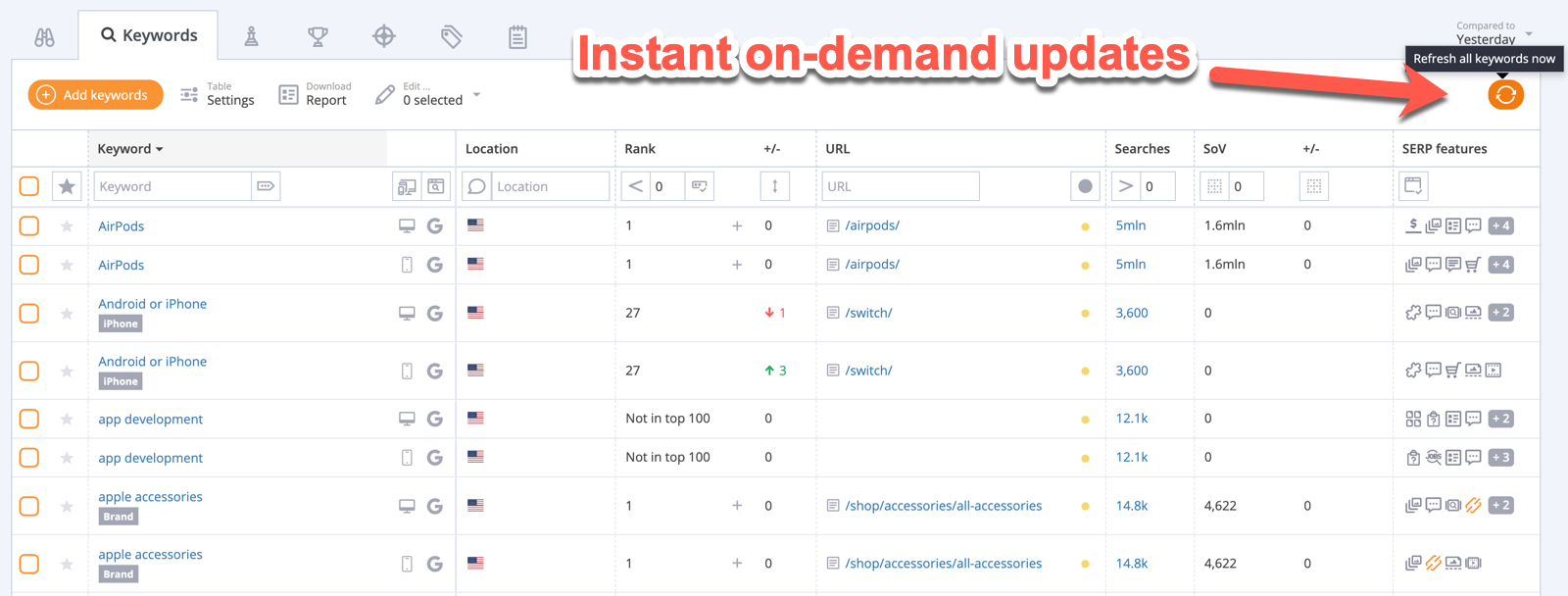Select the desktop app development row checkbox
Screen dimensions: 1568x596
pos(29,419)
